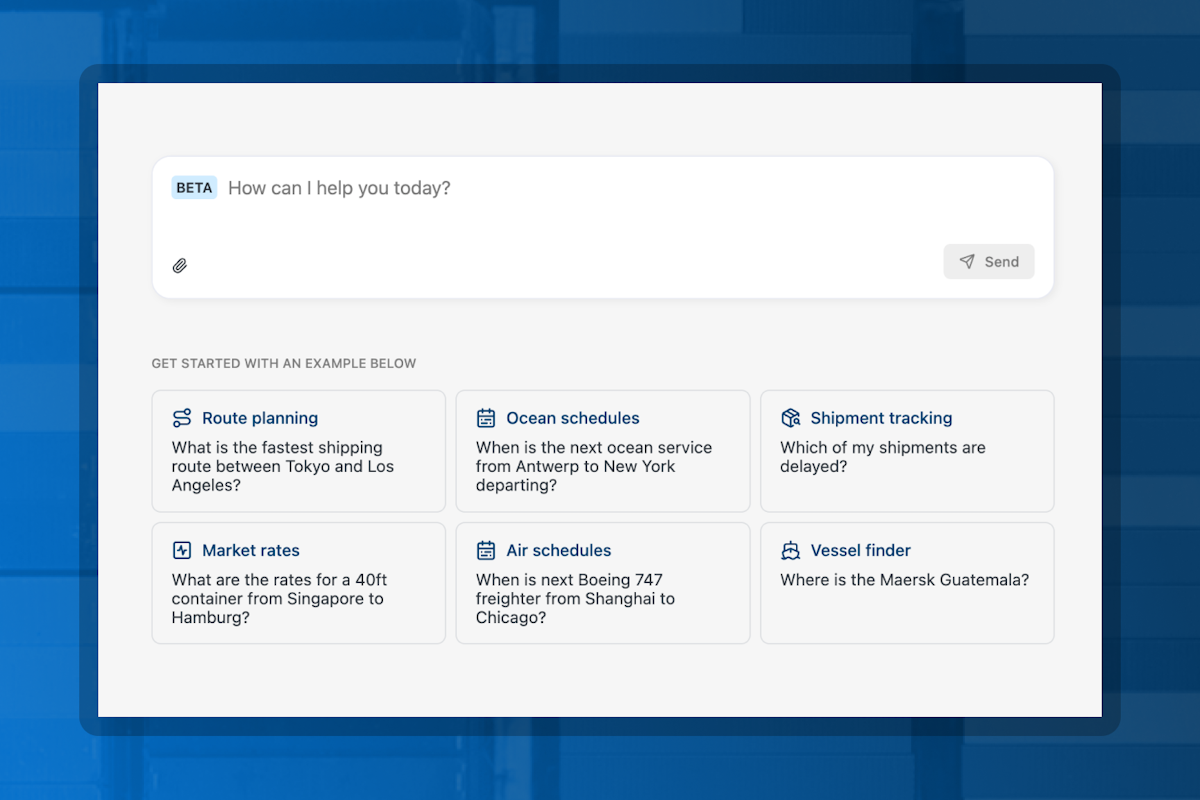Select 'Where is the Maersk Guatemala?' text

[905, 579]
